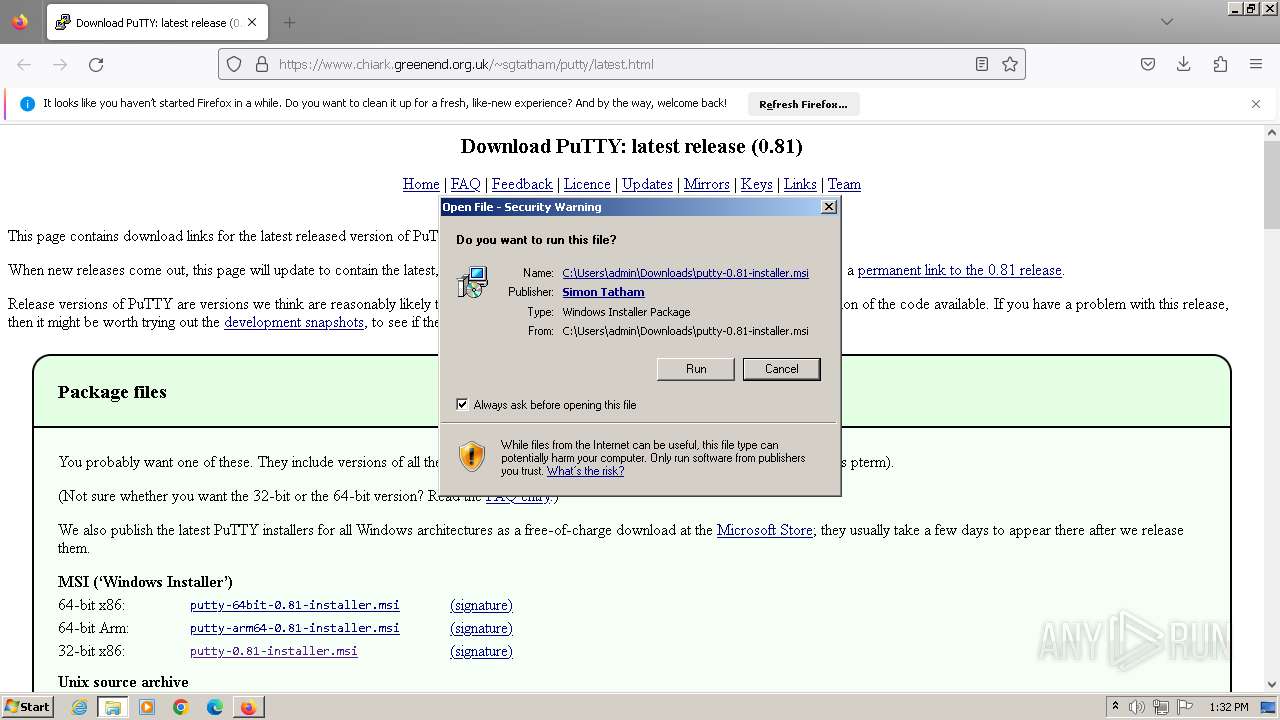Click the URL address bar field
This screenshot has width=1280, height=720.
click(620, 64)
